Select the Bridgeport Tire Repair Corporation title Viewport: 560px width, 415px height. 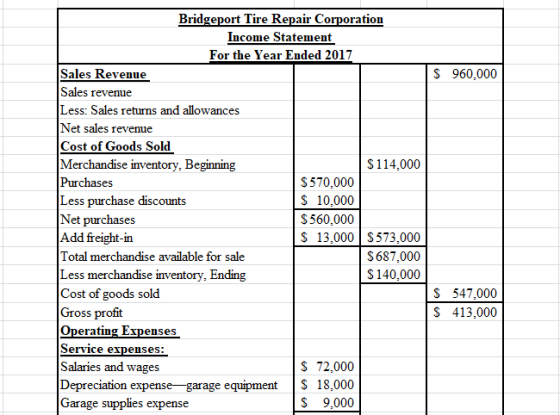coord(281,19)
